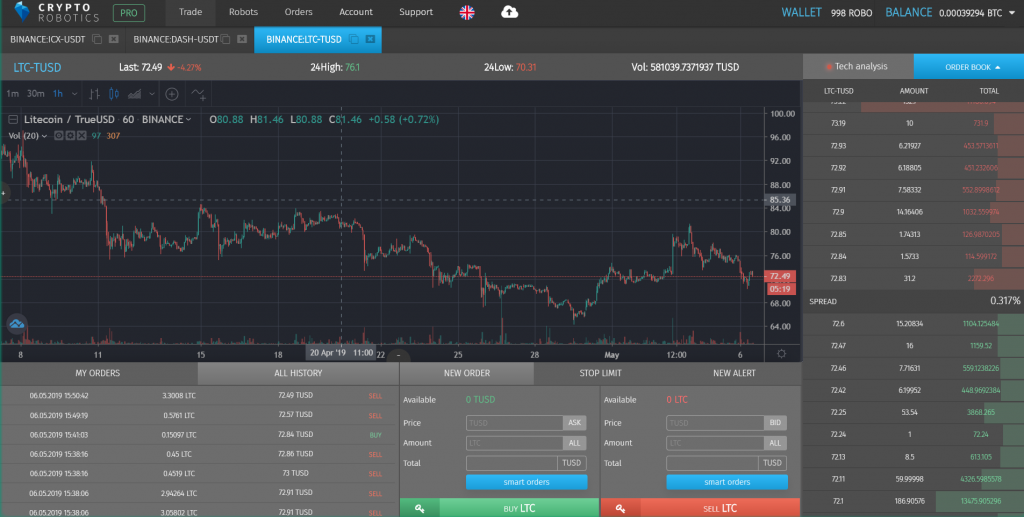Select the 1h chart interval
The height and width of the screenshot is (517, 1024).
(58, 94)
